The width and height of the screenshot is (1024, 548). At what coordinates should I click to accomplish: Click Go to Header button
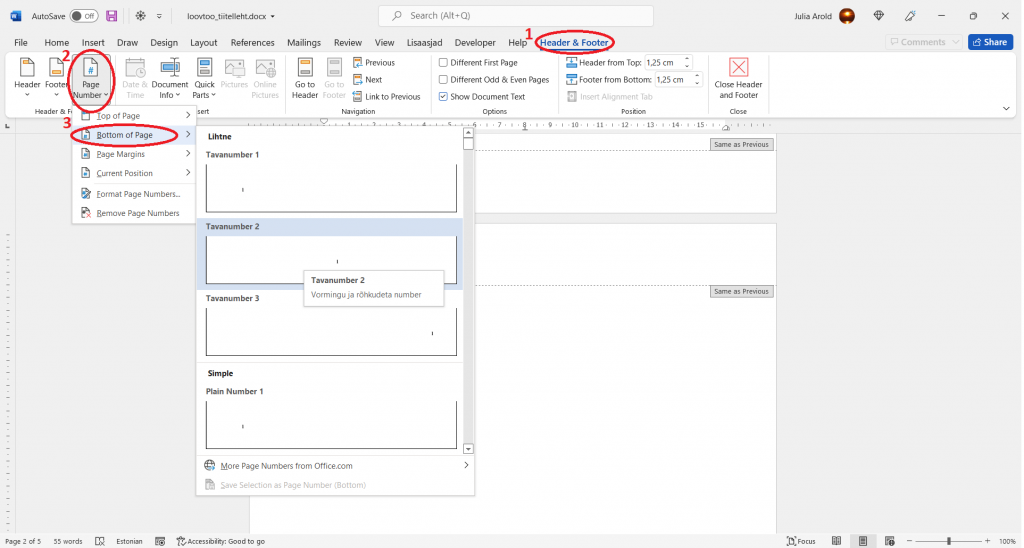[304, 78]
